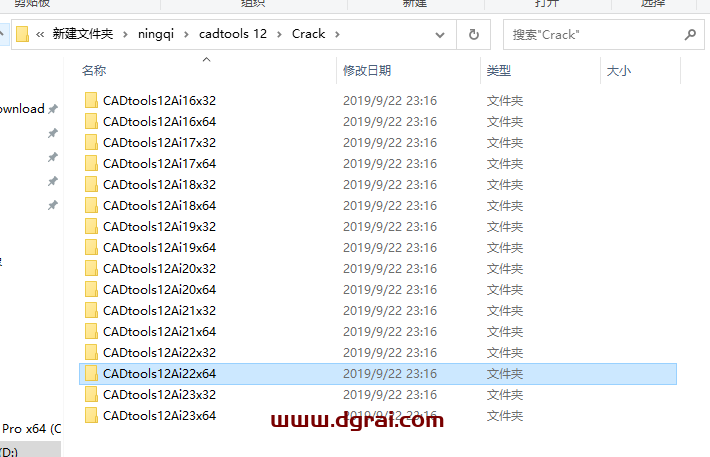The image size is (710, 457).
Task: Select folder icon of CADtools12Ai22x64
Action: [91, 373]
